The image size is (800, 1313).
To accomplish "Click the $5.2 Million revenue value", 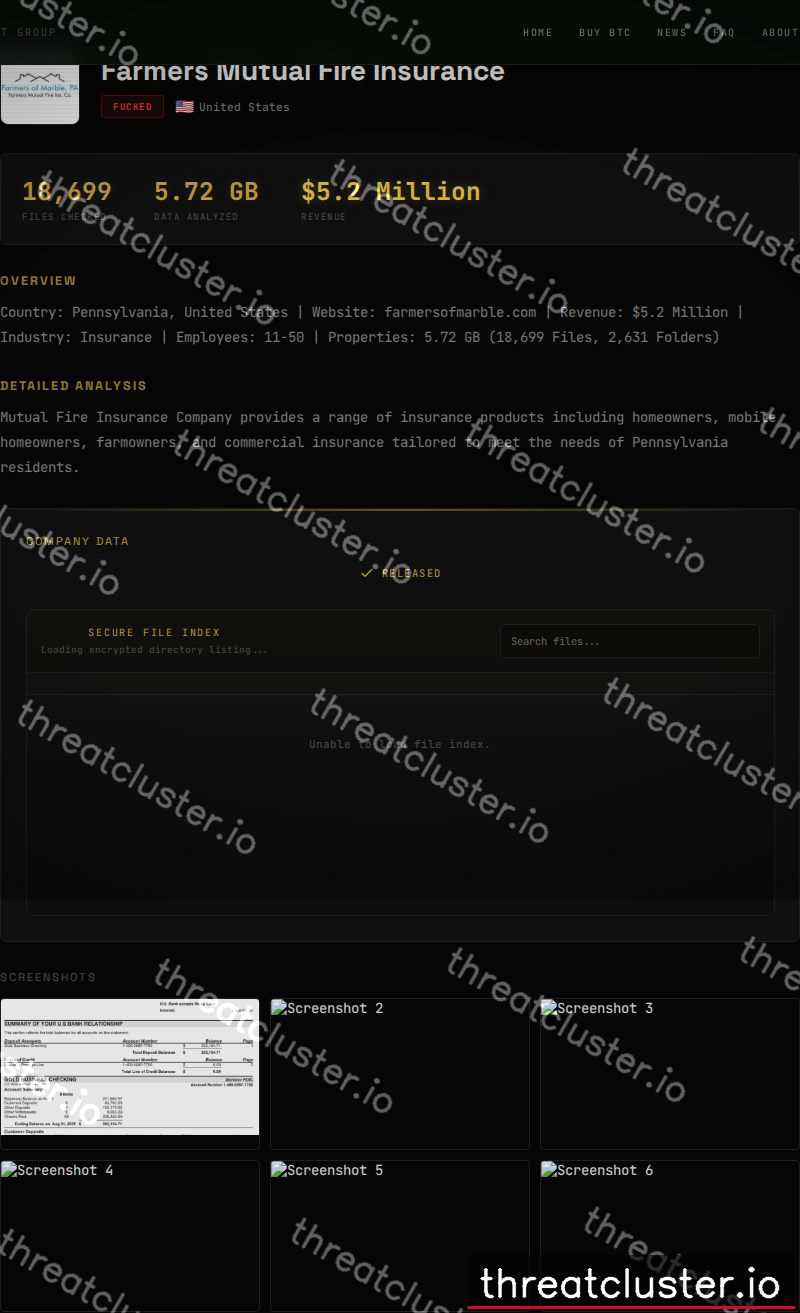I will click(391, 192).
